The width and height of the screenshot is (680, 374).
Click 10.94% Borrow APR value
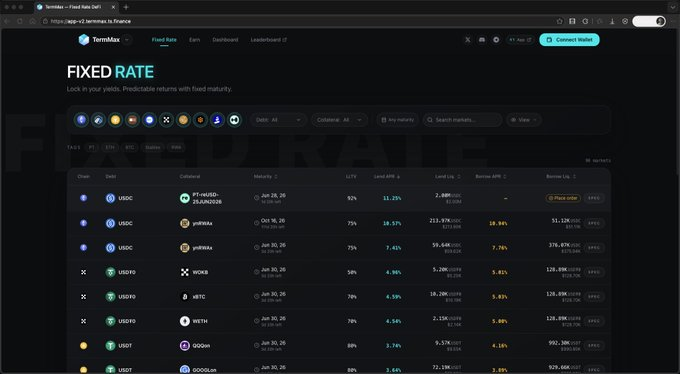pyautogui.click(x=498, y=223)
